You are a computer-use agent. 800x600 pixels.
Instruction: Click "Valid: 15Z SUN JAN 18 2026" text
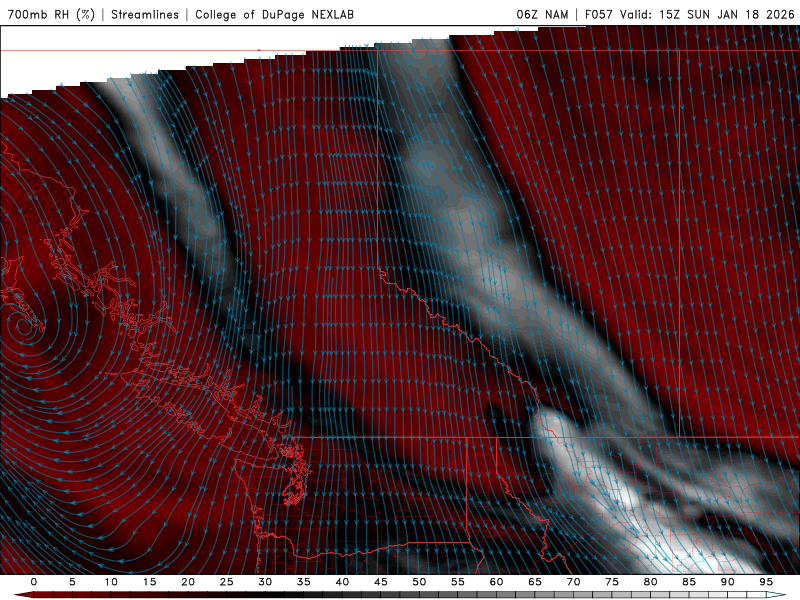[707, 14]
